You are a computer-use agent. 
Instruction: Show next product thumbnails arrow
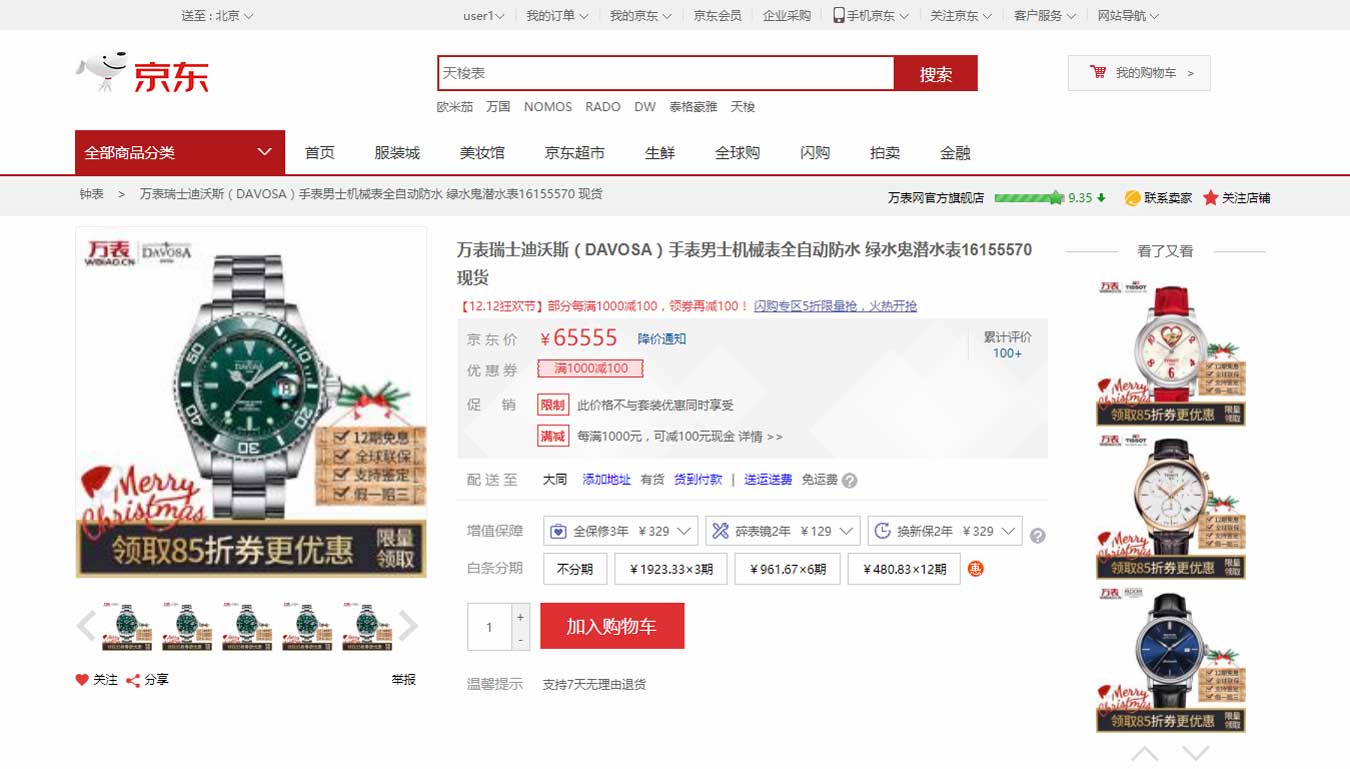point(408,627)
